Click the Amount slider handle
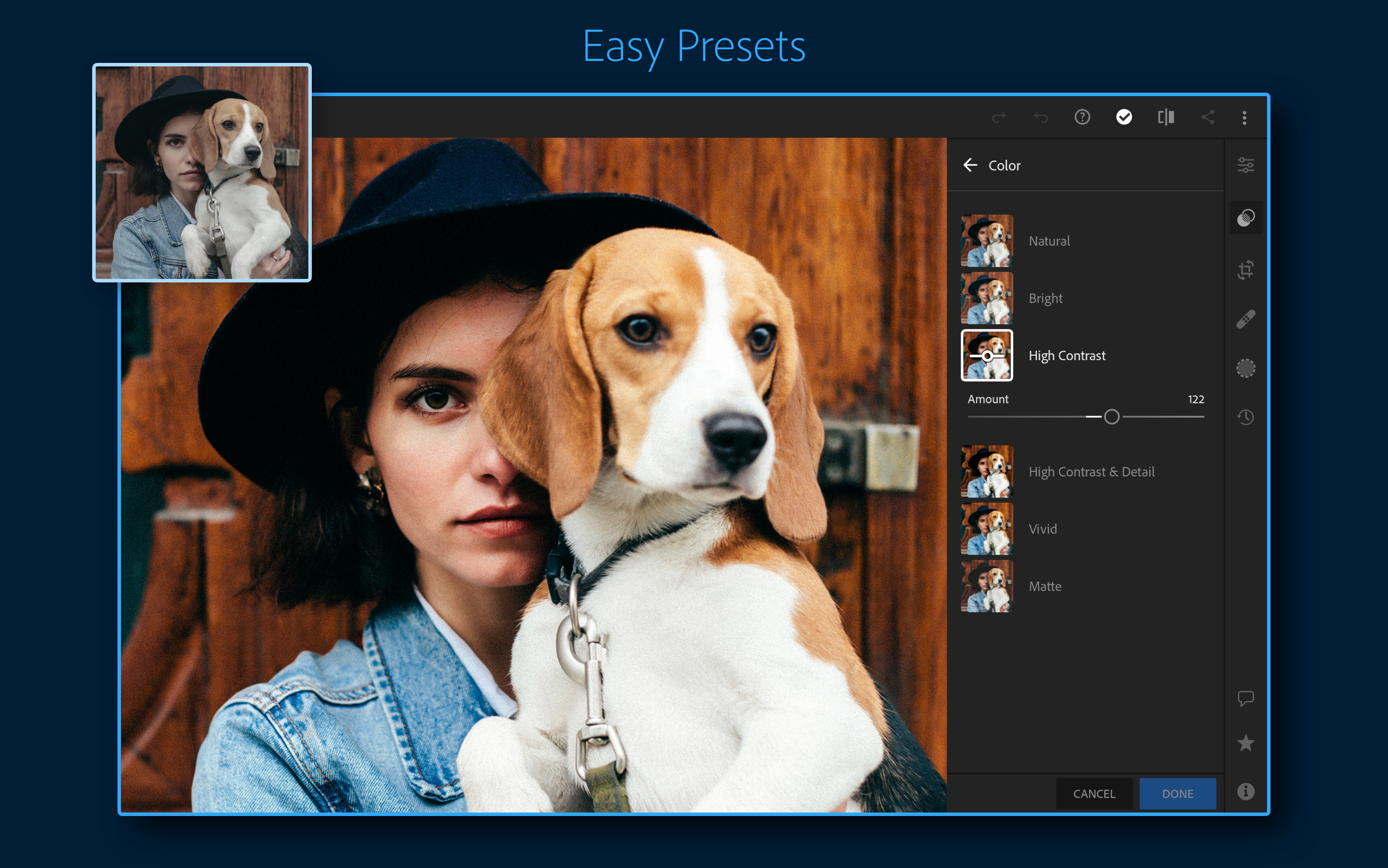The height and width of the screenshot is (868, 1388). 1112,417
